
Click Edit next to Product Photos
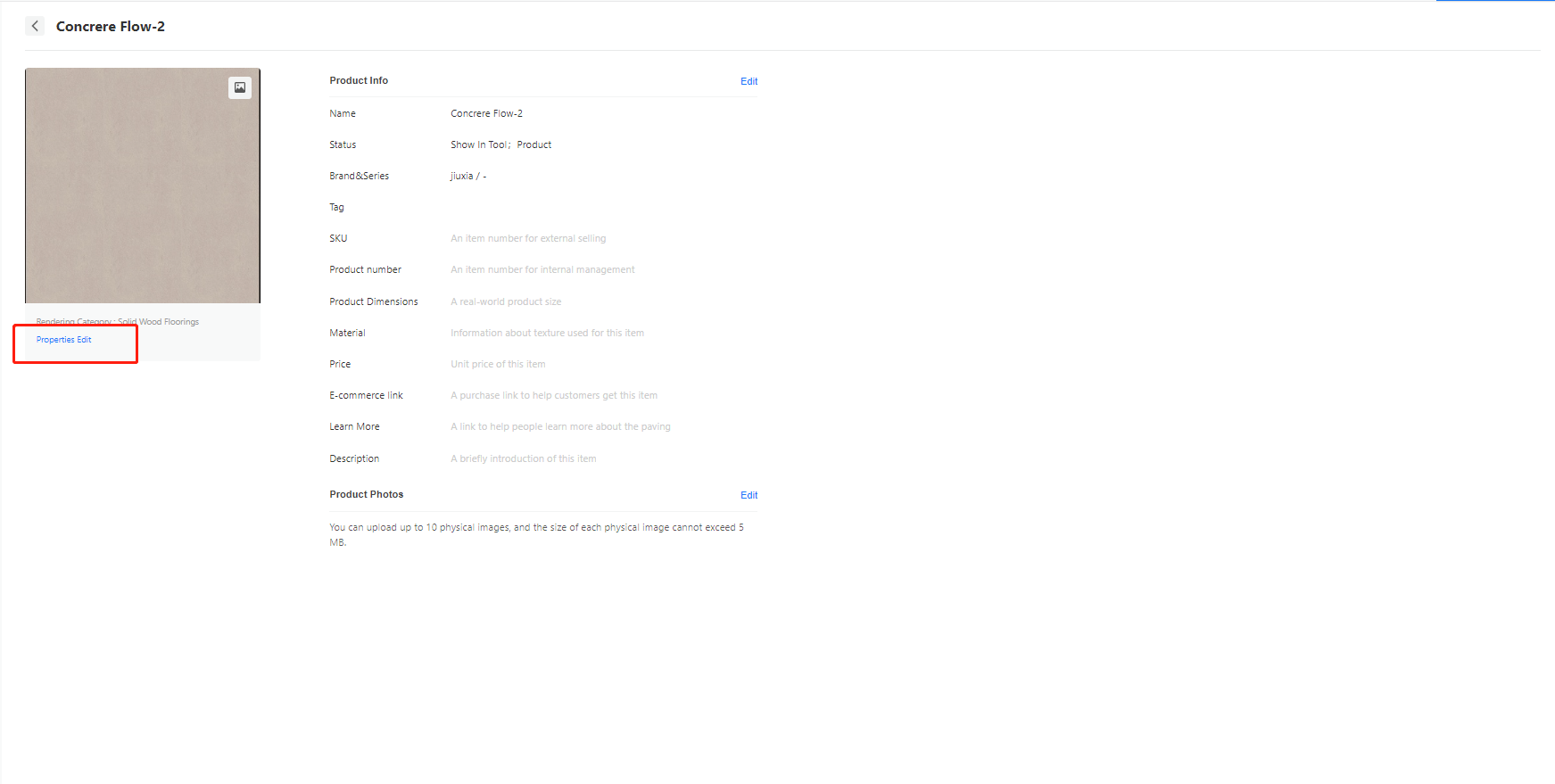(749, 495)
